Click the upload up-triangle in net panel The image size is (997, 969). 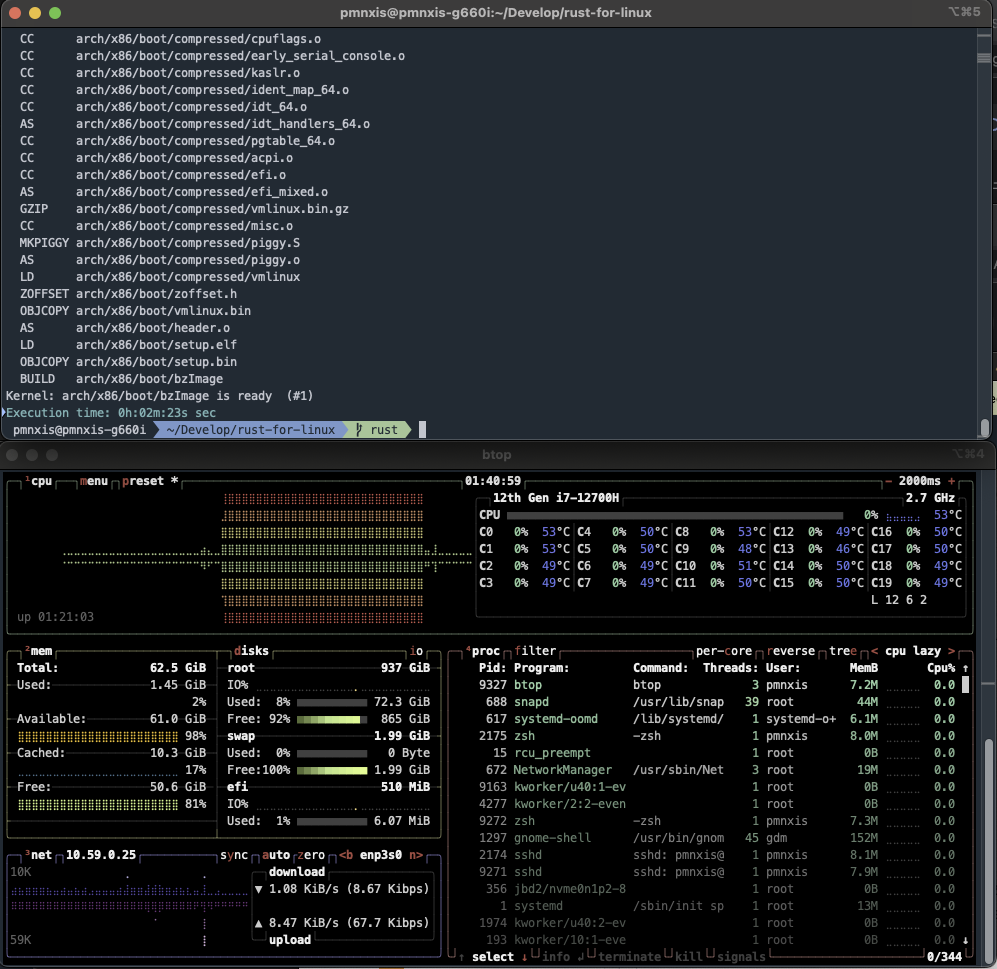[x=258, y=923]
